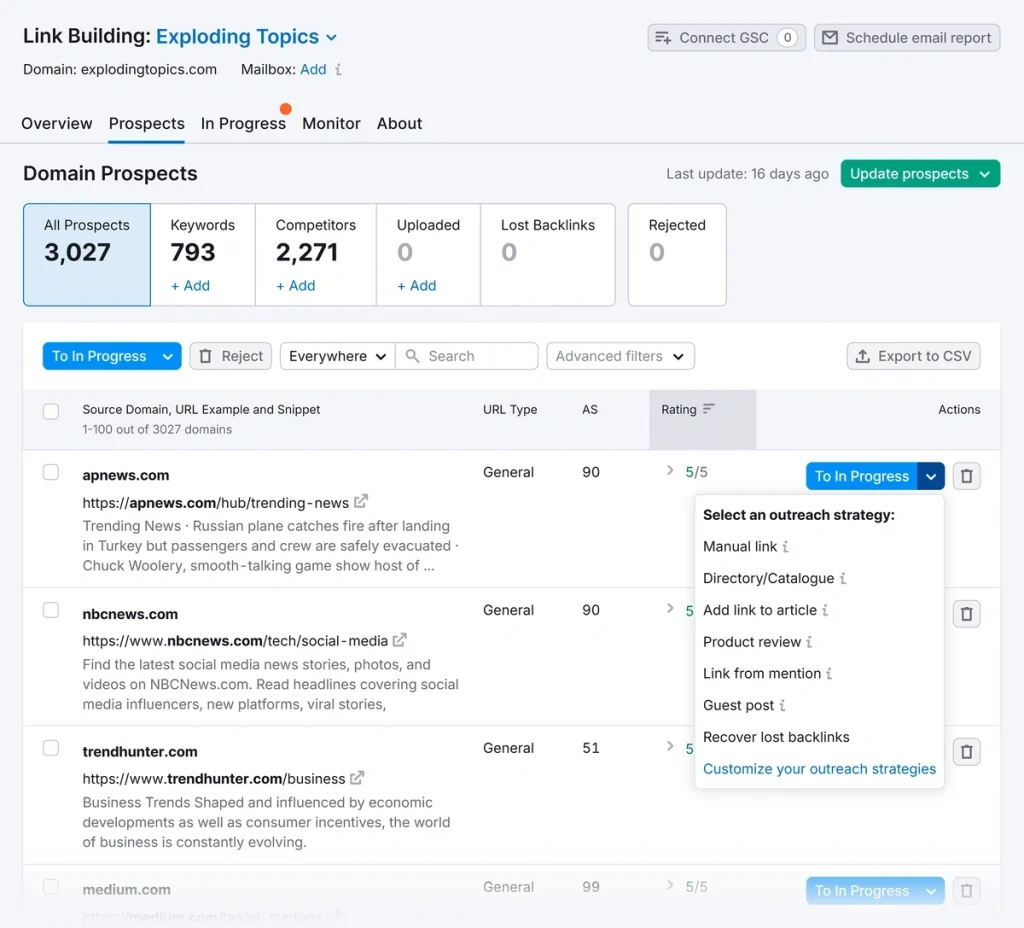This screenshot has height=928, width=1024.
Task: Expand Advanced filters dropdown
Action: [620, 356]
